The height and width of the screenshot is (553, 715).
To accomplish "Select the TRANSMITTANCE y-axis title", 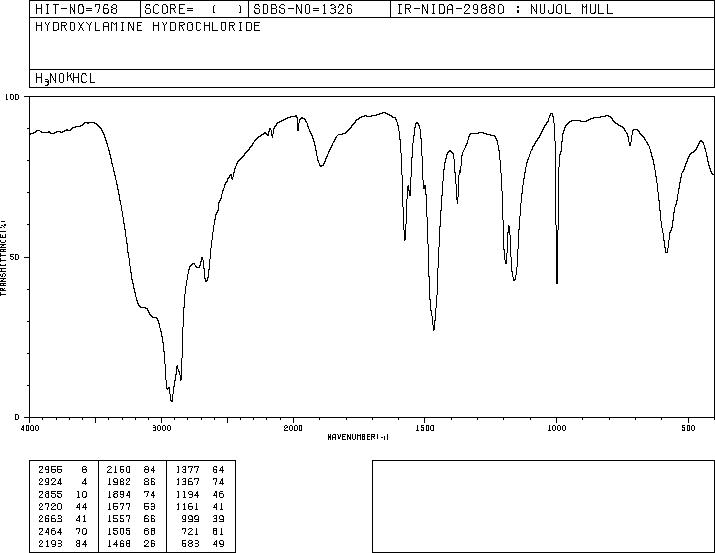I will (x=3, y=257).
